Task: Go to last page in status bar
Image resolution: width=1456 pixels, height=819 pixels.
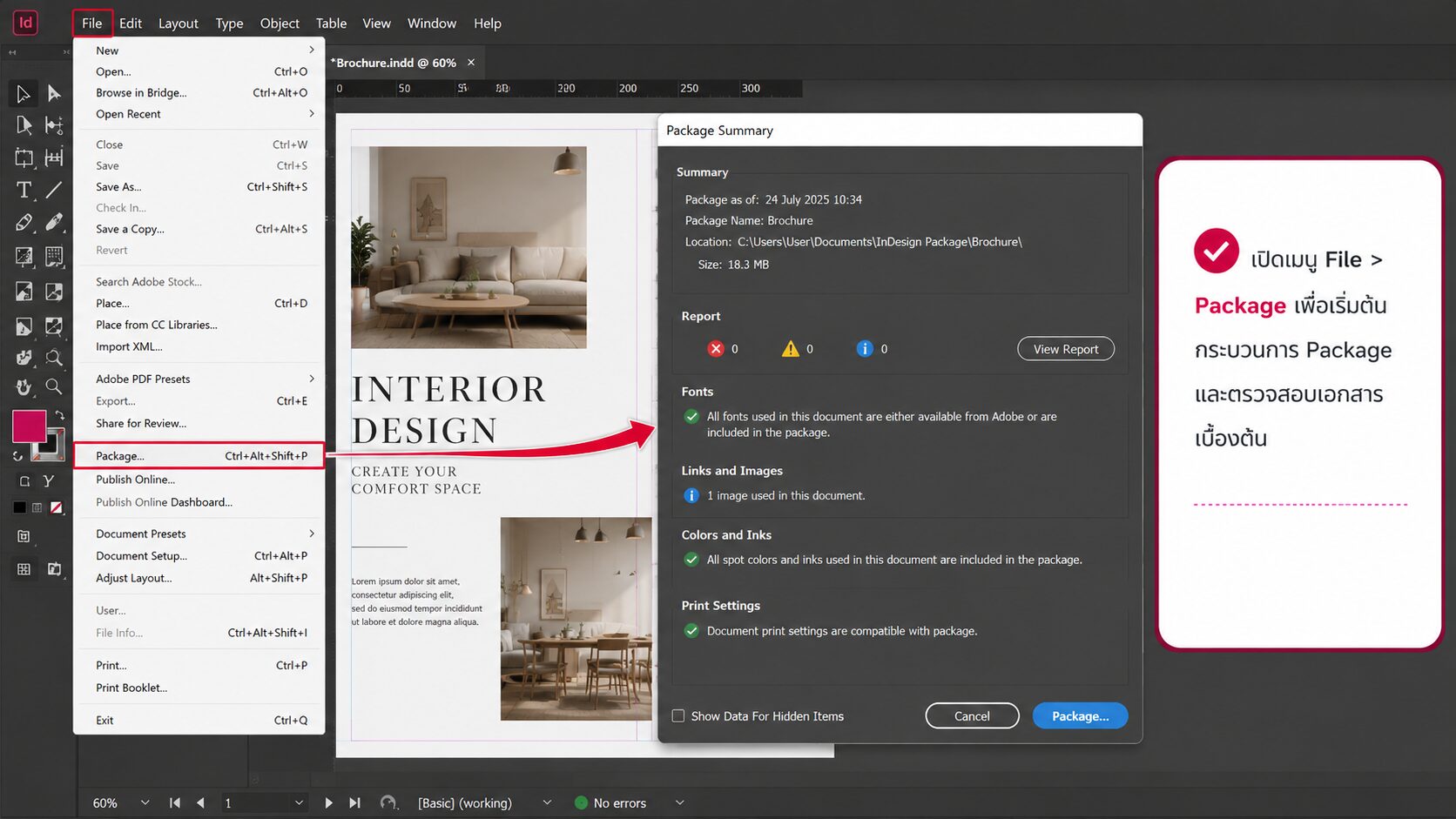Action: click(354, 803)
